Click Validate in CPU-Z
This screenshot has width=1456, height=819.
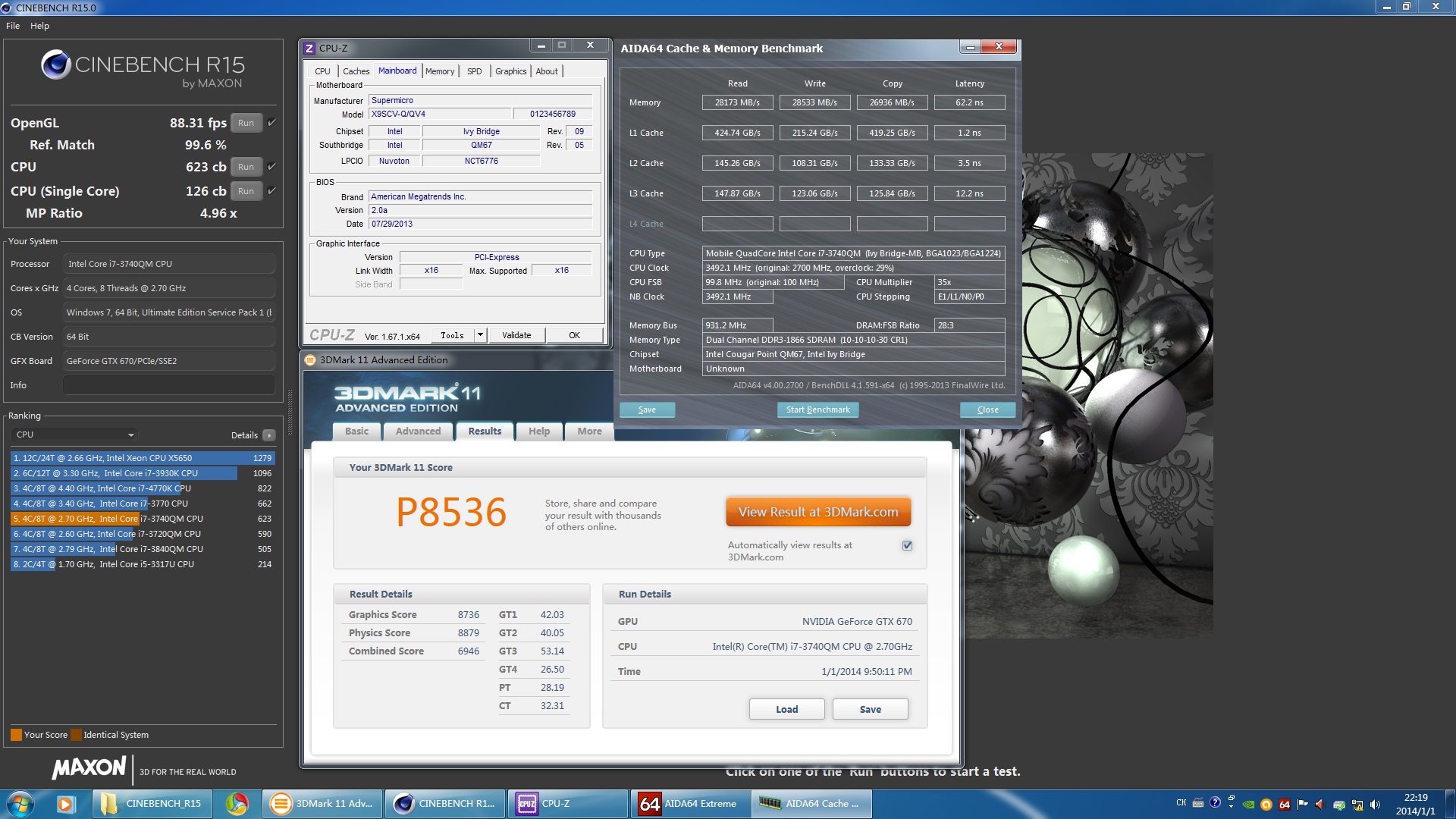516,335
